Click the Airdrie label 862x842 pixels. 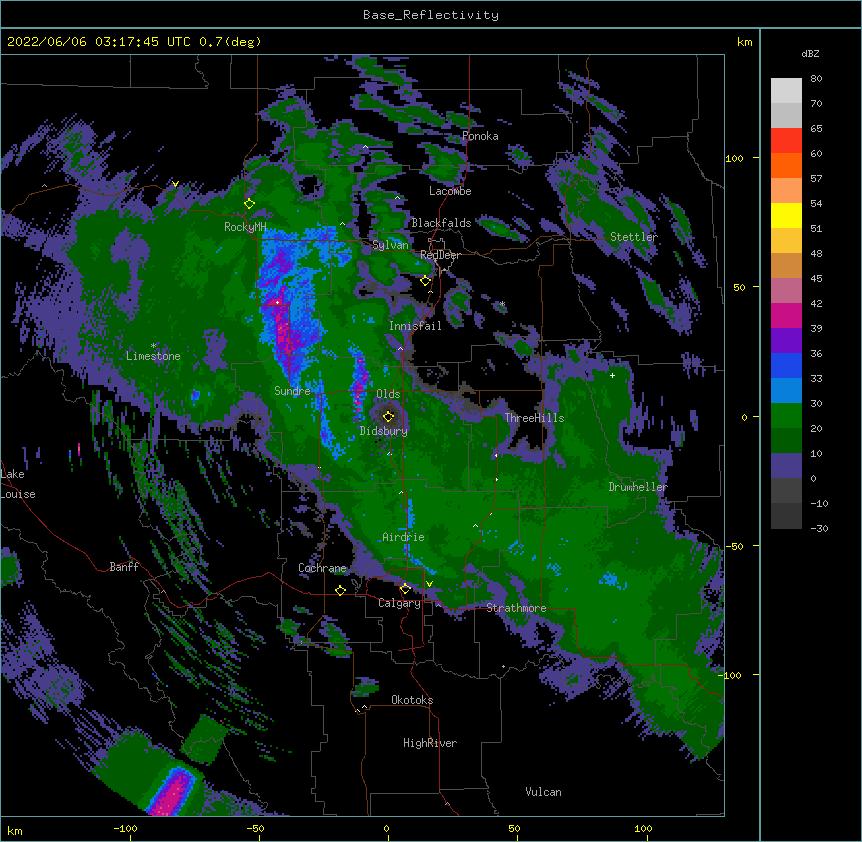point(403,537)
